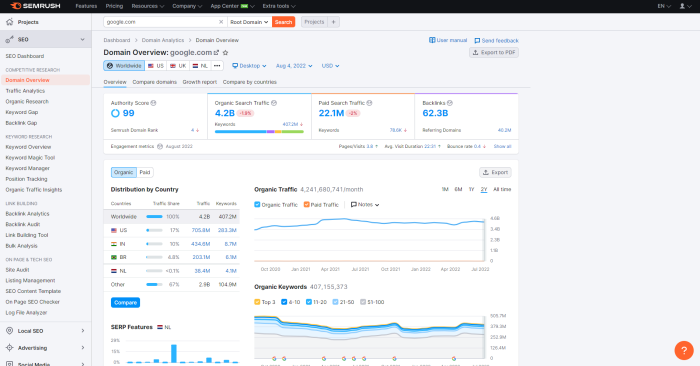Click the SEO section icon in sidebar
This screenshot has width=700, height=366.
(x=9, y=40)
